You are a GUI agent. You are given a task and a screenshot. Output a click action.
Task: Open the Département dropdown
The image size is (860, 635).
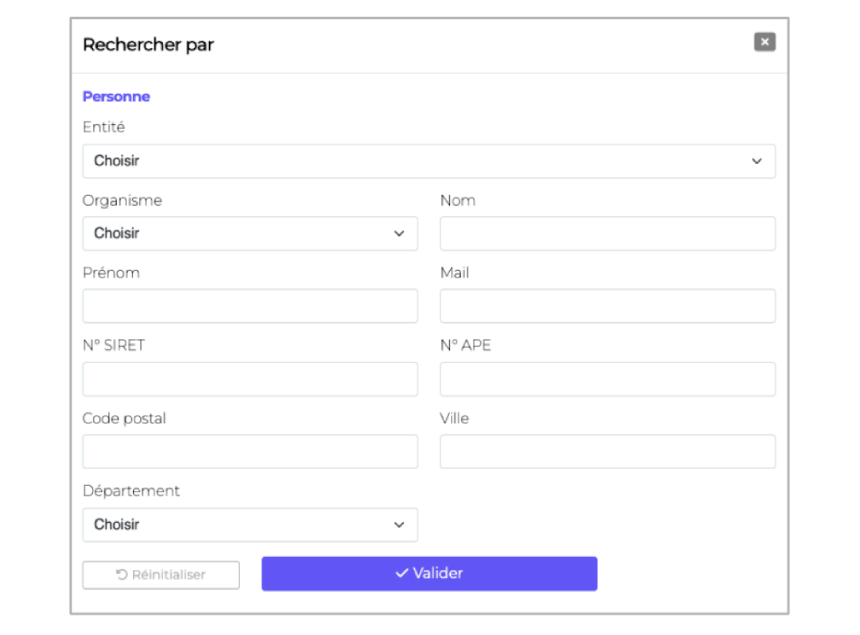250,524
